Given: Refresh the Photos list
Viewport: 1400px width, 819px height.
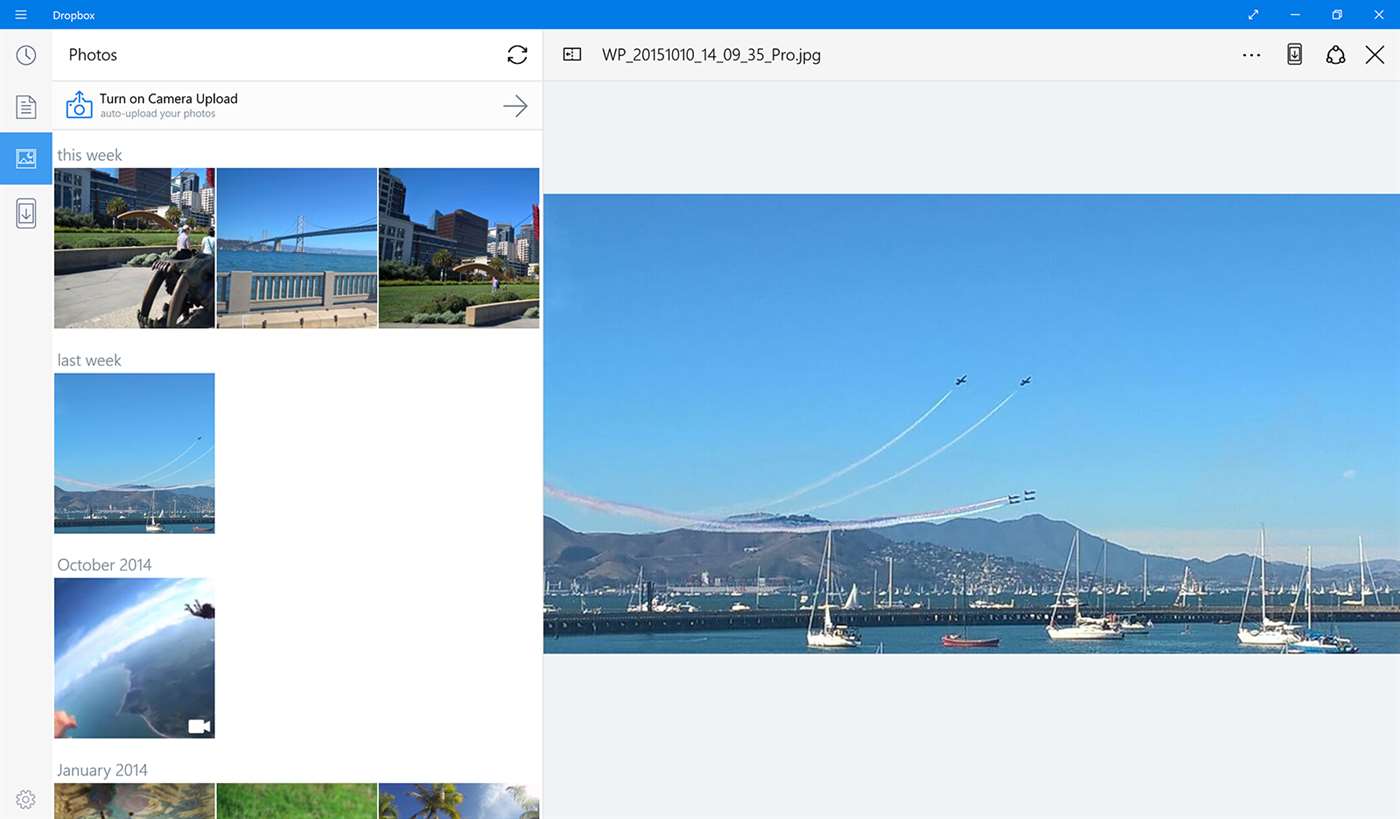Looking at the screenshot, I should point(517,55).
